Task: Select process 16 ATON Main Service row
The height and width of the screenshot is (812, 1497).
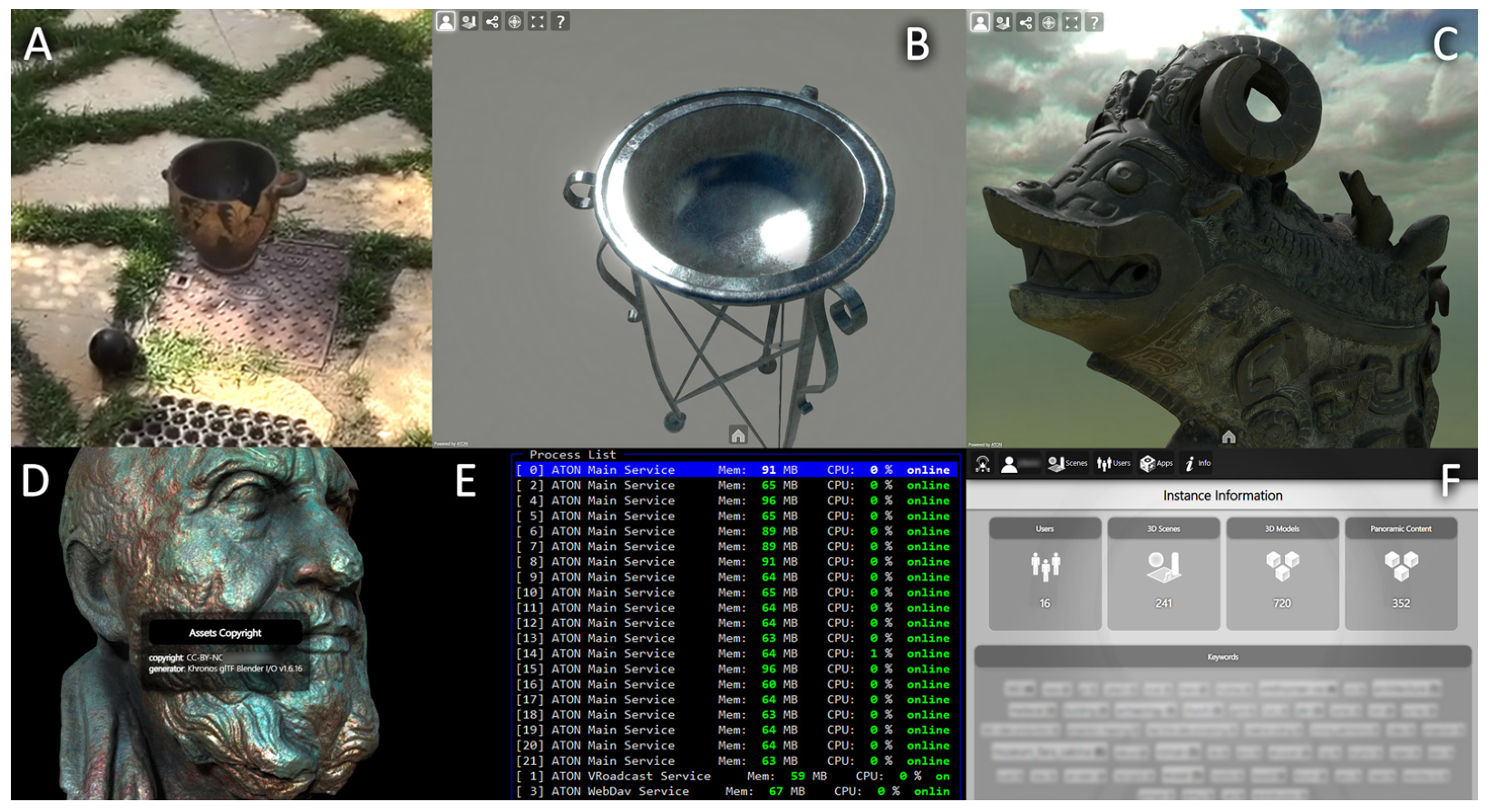Action: click(735, 684)
